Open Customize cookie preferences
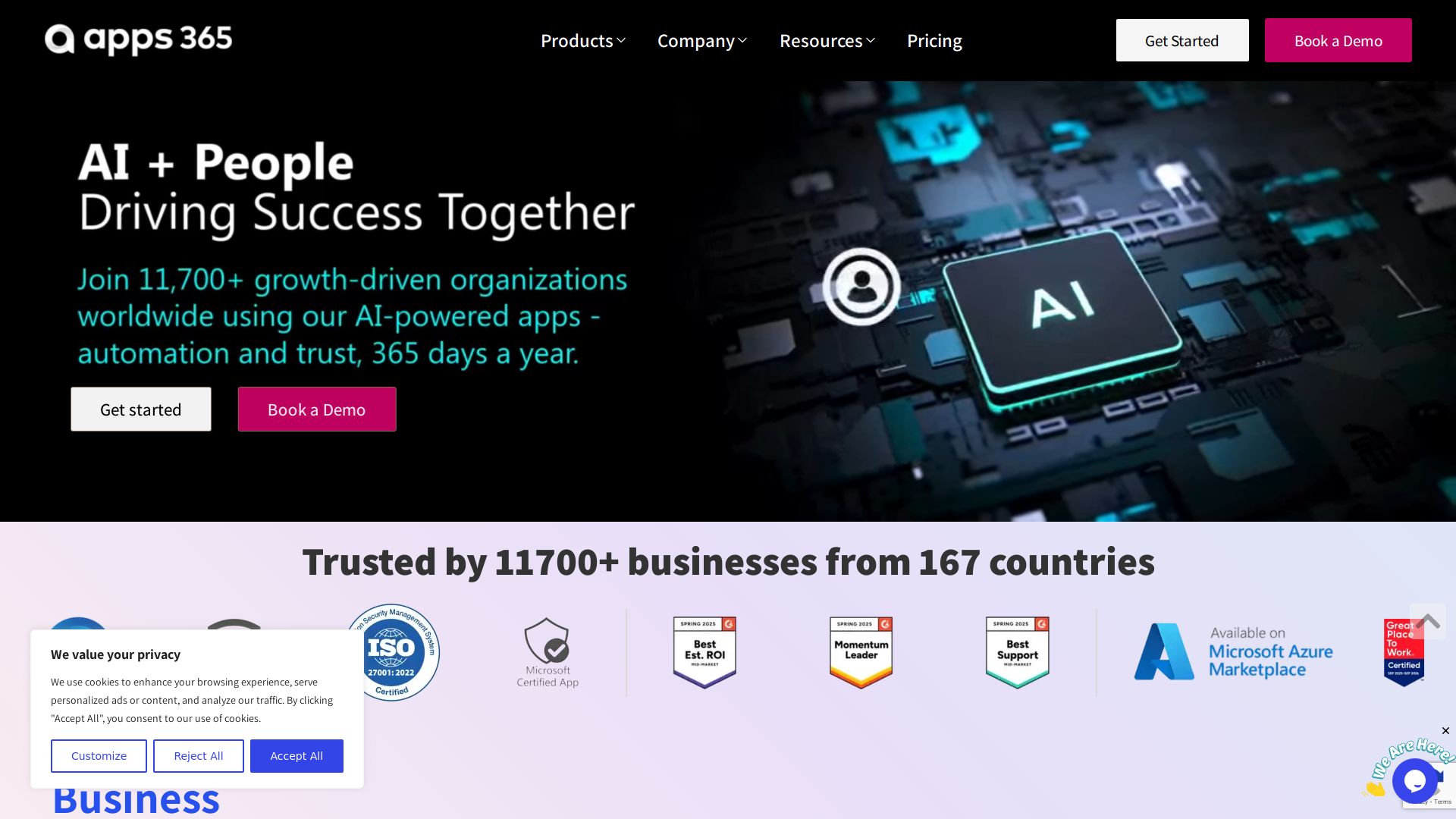Viewport: 1456px width, 819px height. pos(99,756)
